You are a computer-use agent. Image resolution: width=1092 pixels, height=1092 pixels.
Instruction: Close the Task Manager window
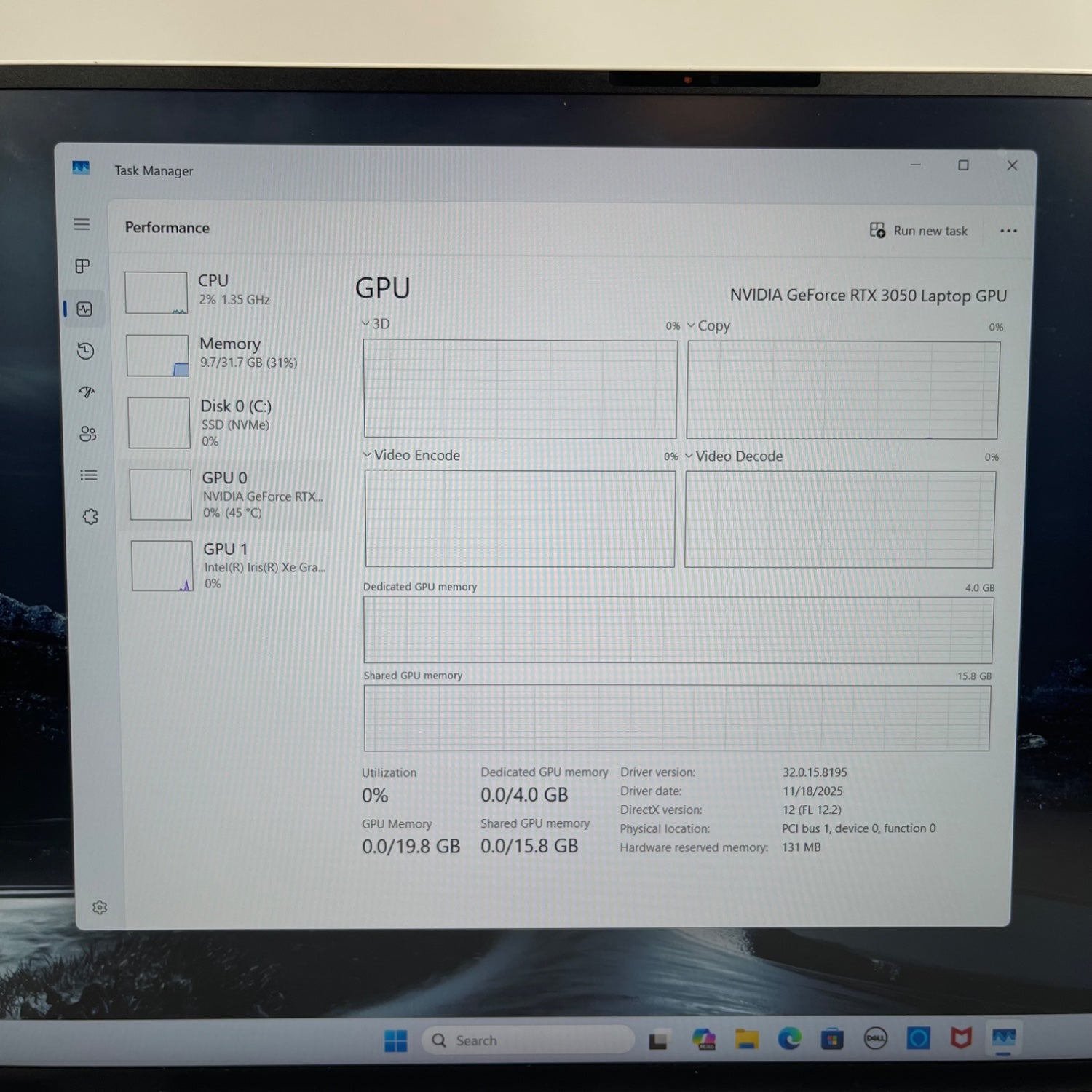(x=1012, y=166)
